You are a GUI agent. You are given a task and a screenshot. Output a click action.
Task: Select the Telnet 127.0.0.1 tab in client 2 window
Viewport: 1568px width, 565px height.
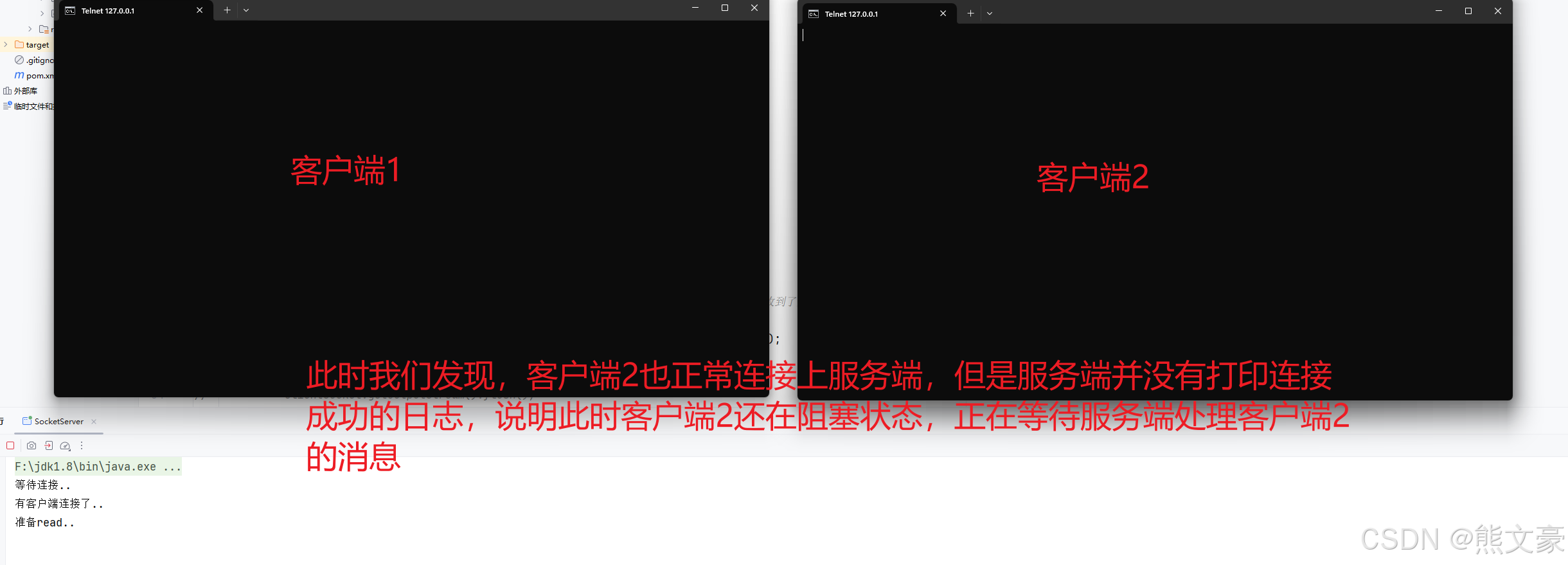(x=880, y=13)
